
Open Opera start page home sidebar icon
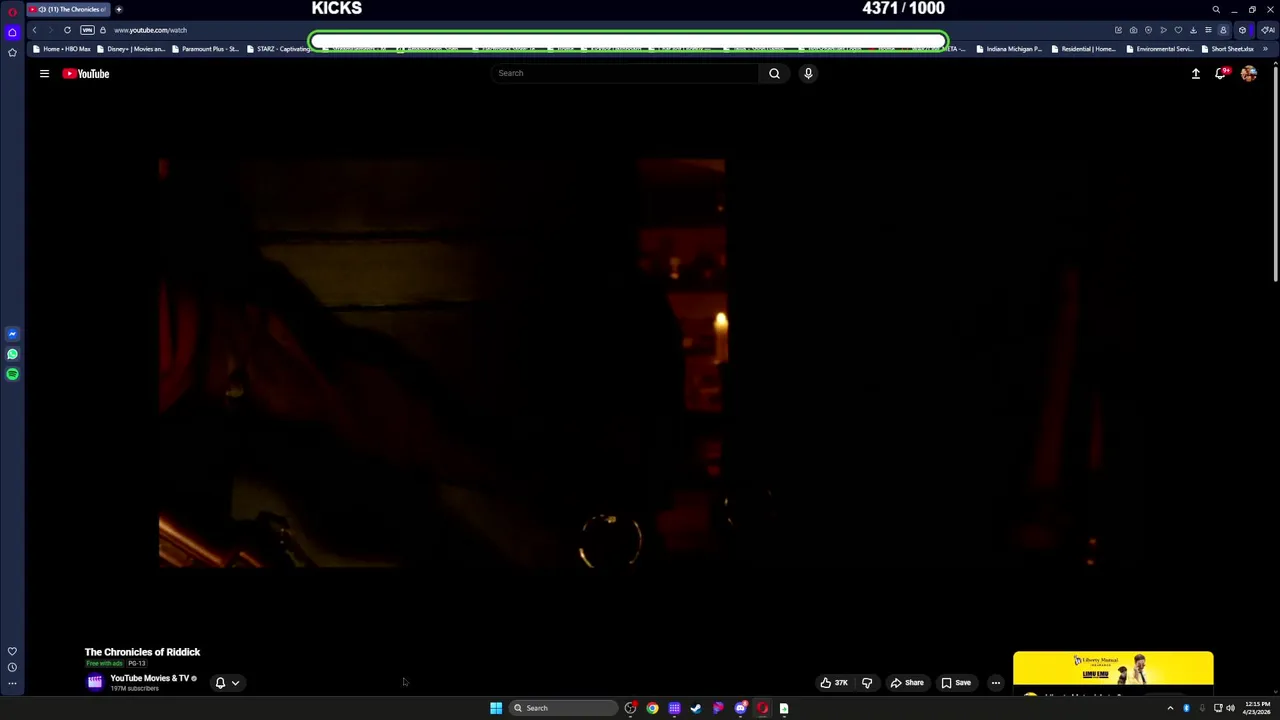click(12, 32)
